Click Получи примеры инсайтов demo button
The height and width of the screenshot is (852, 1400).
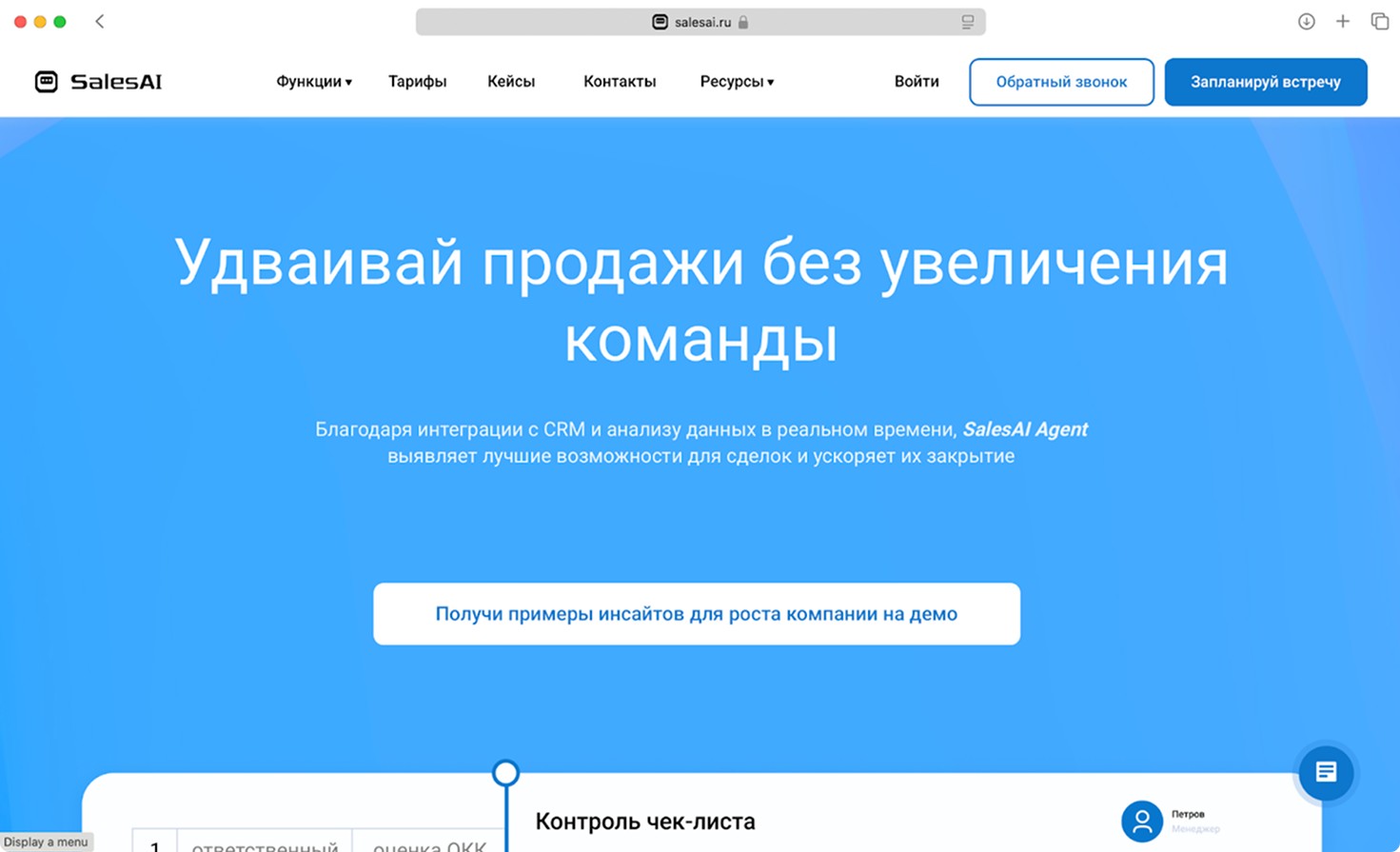click(x=696, y=614)
